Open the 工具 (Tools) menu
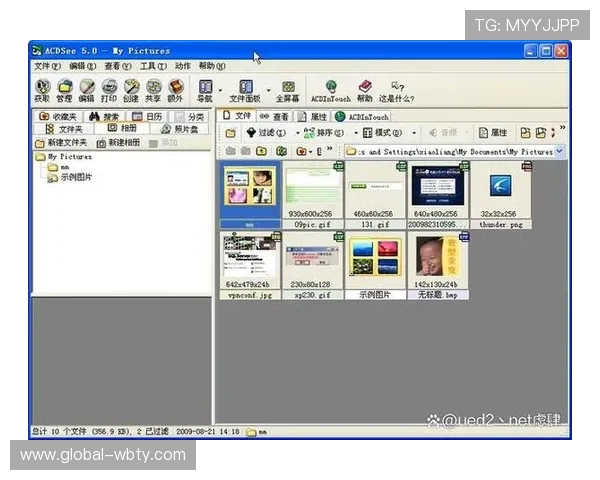Viewport: 600px width, 480px height. 151,66
